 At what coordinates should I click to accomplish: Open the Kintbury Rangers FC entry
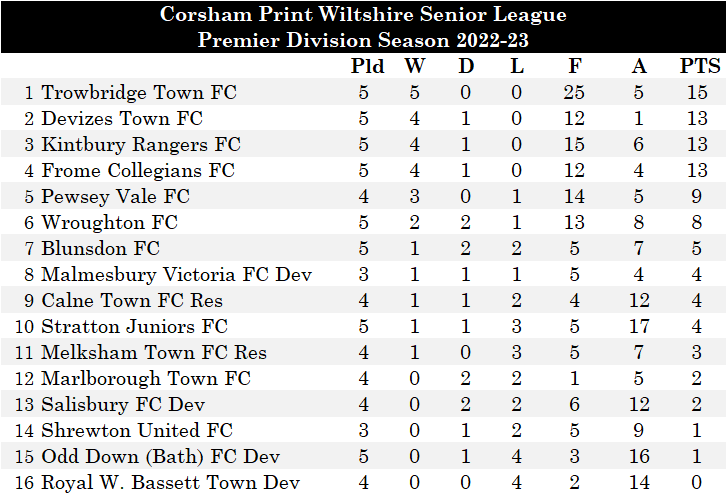tap(141, 145)
